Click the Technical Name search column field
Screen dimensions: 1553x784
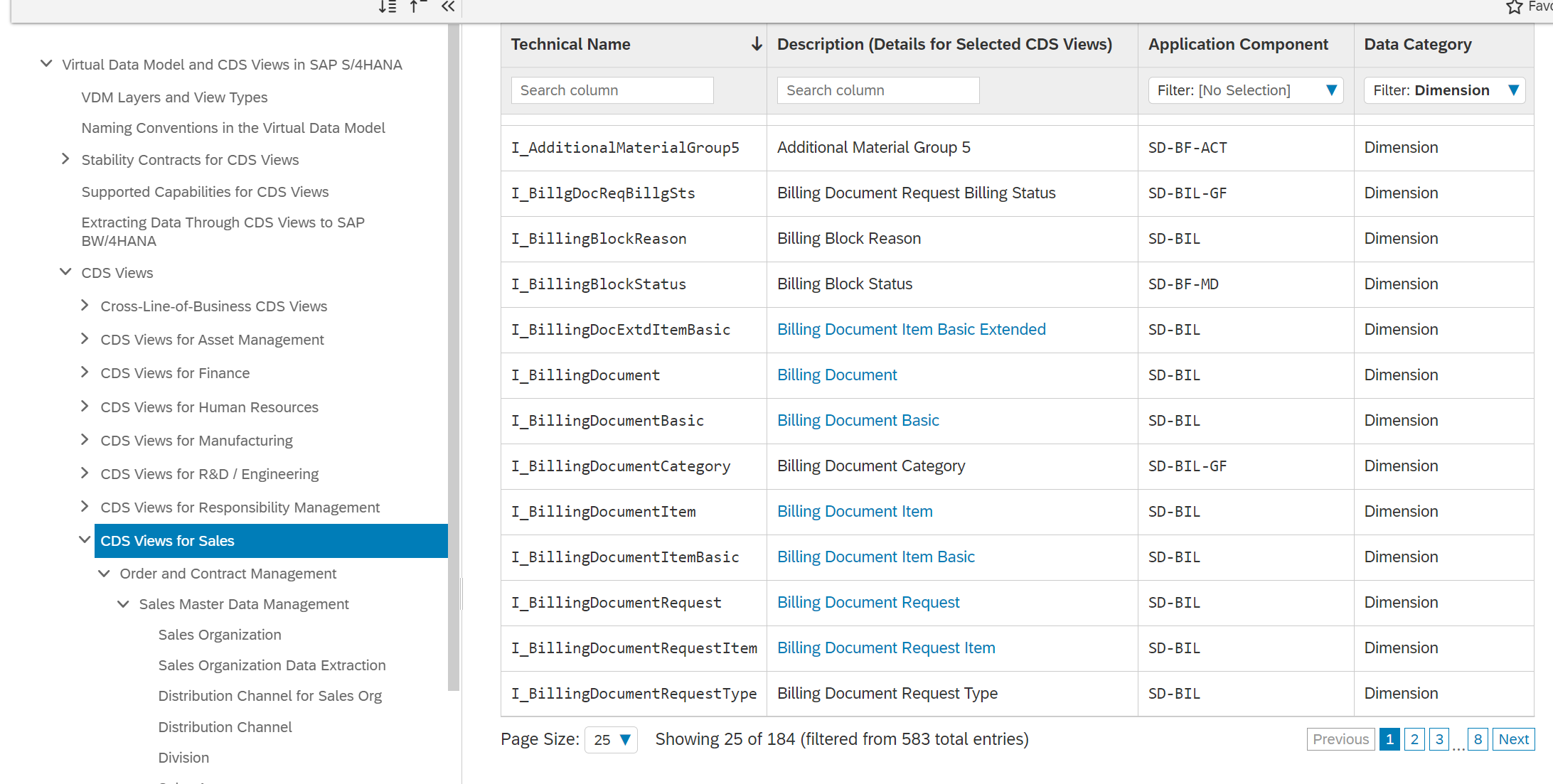[x=612, y=90]
